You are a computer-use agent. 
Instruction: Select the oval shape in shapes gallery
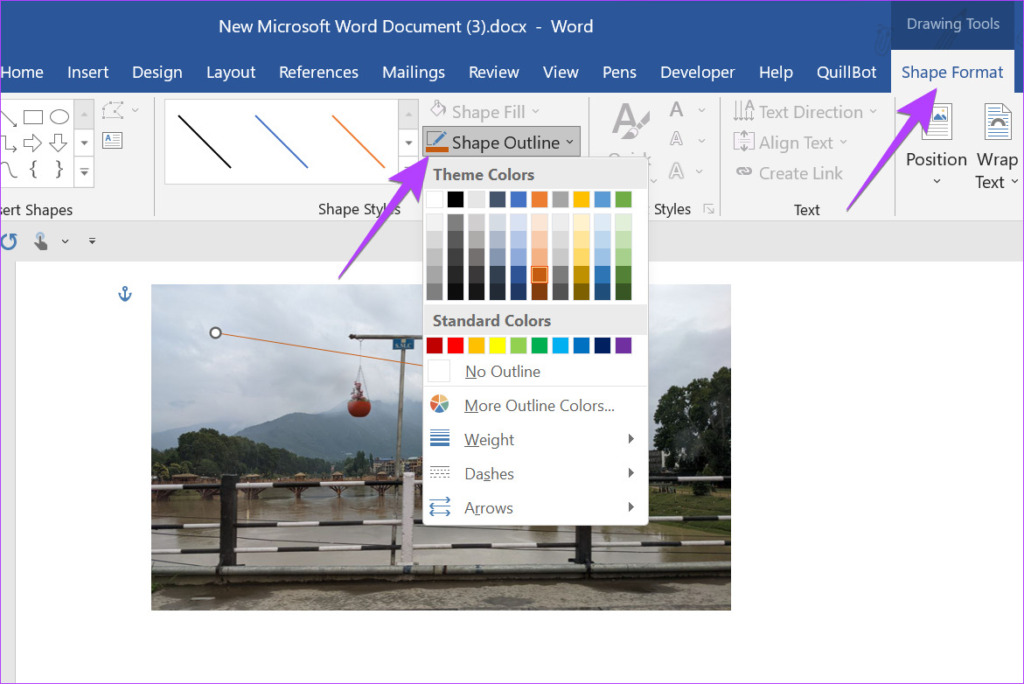[x=59, y=117]
